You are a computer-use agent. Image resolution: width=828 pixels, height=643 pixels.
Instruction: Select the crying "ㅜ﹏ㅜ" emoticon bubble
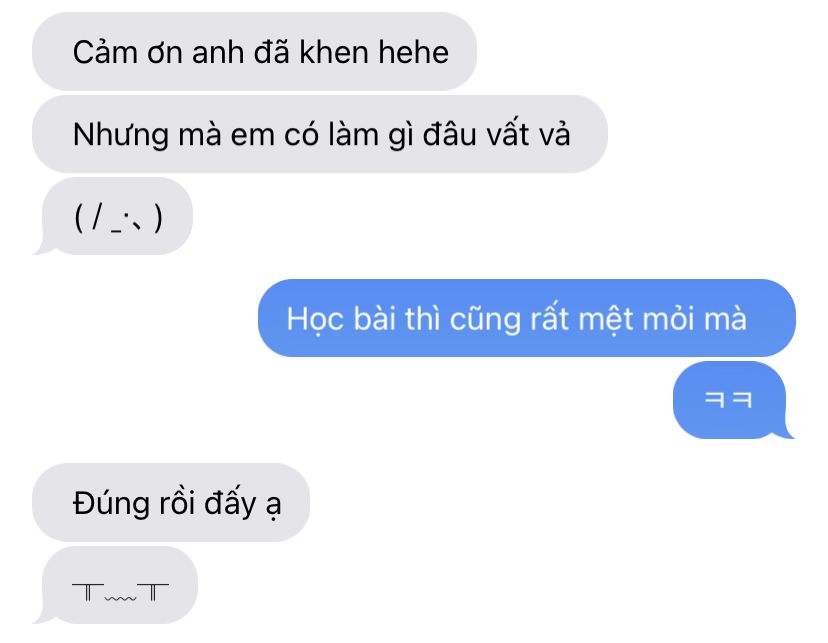pos(116,585)
